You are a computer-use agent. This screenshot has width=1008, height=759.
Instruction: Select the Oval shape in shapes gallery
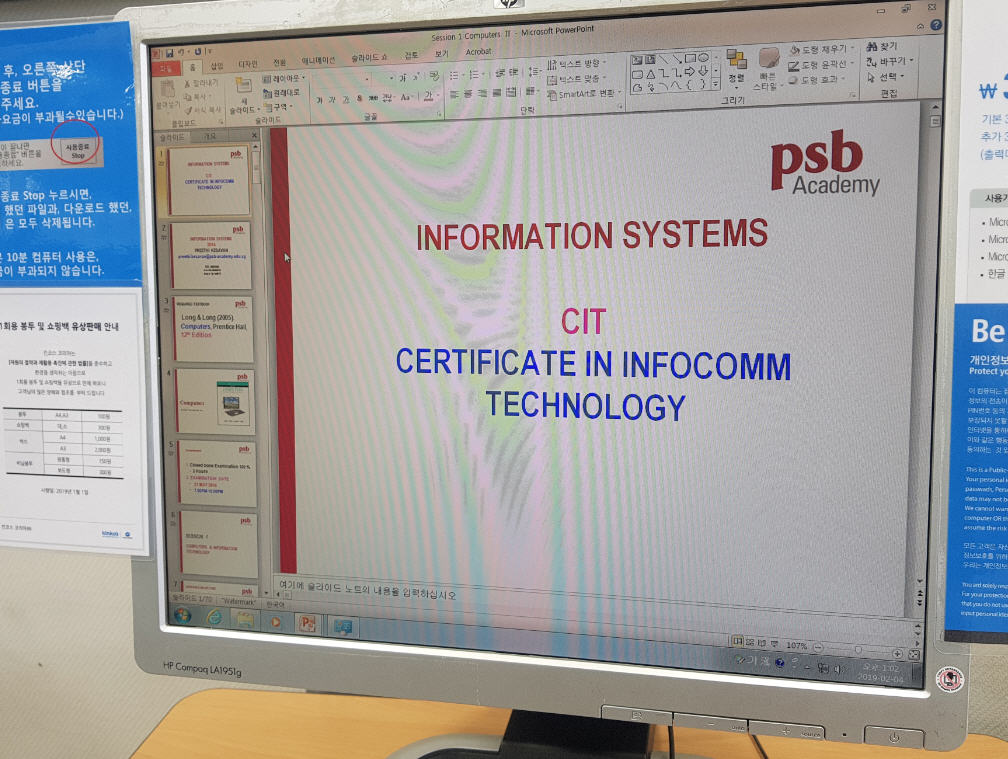pyautogui.click(x=703, y=58)
